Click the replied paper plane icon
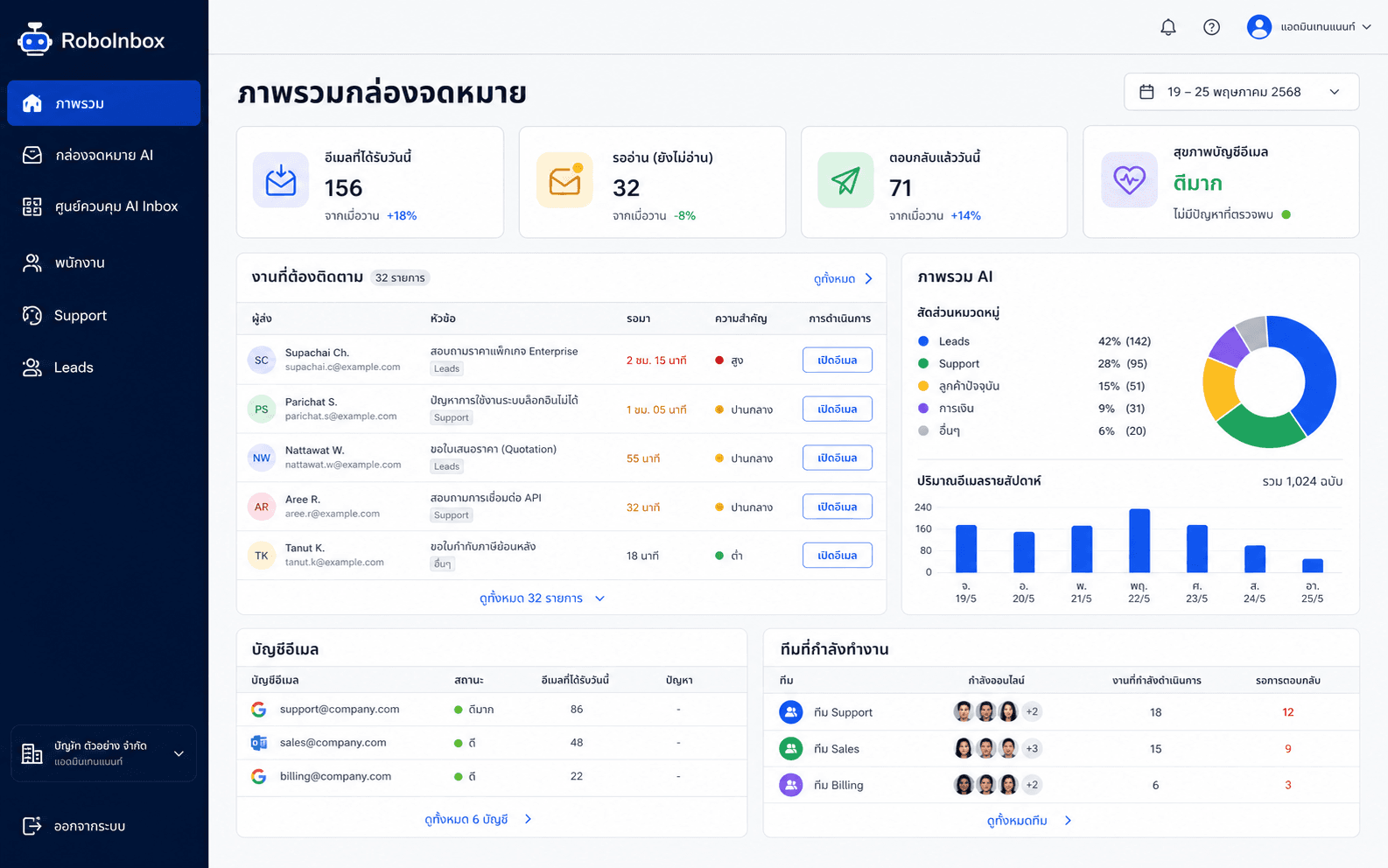Image resolution: width=1388 pixels, height=868 pixels. pyautogui.click(x=845, y=180)
